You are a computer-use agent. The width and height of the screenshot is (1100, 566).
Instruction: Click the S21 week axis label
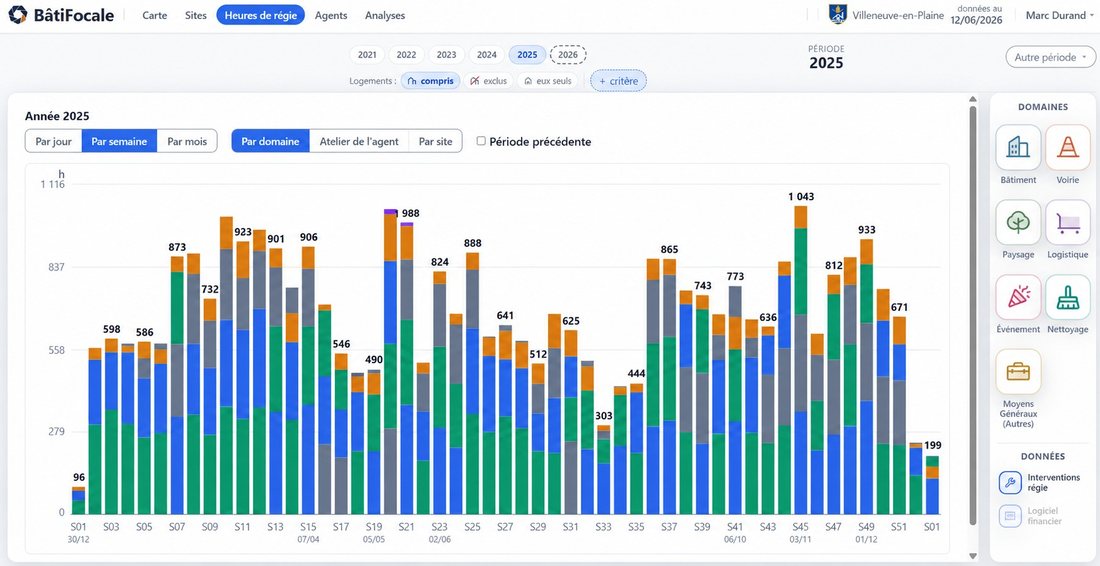click(x=406, y=526)
